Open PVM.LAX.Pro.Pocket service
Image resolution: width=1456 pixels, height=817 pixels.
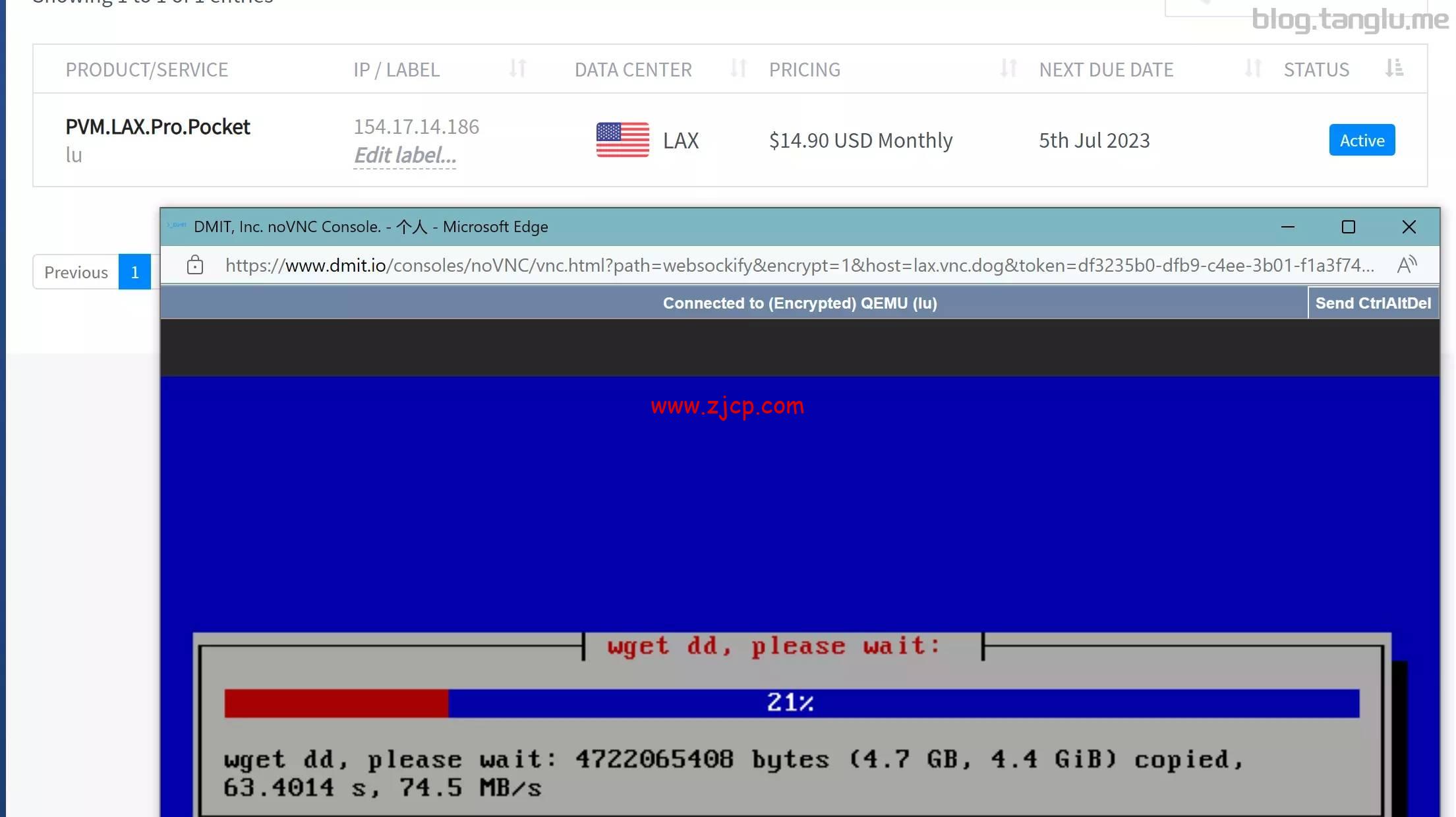[x=158, y=127]
